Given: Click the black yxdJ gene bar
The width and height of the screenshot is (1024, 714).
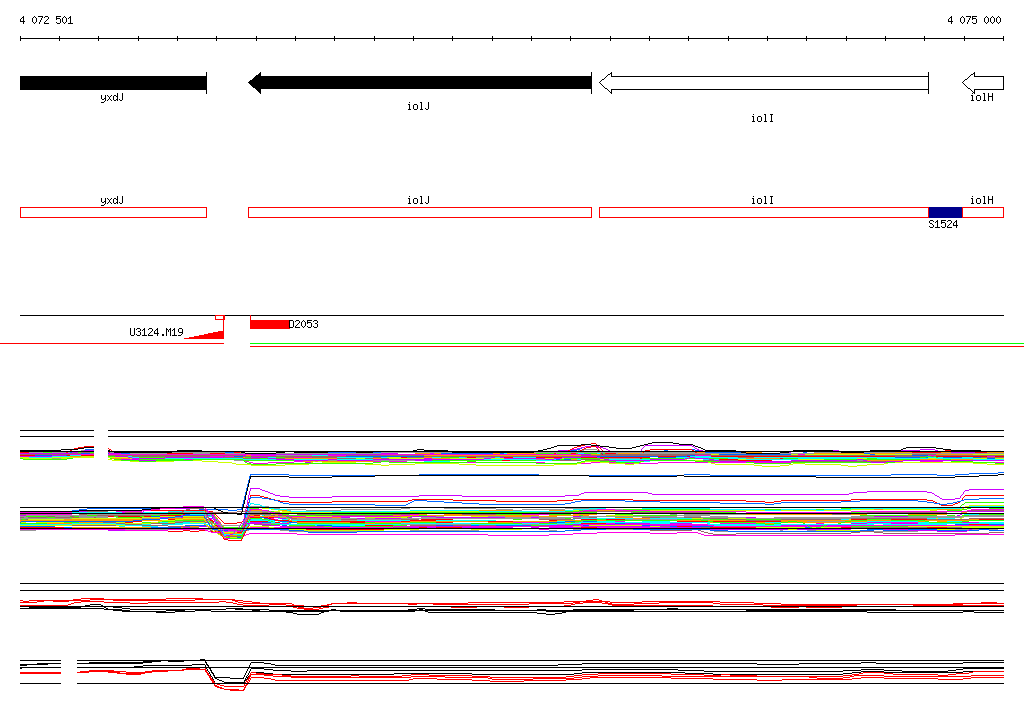Looking at the screenshot, I should click(x=113, y=83).
